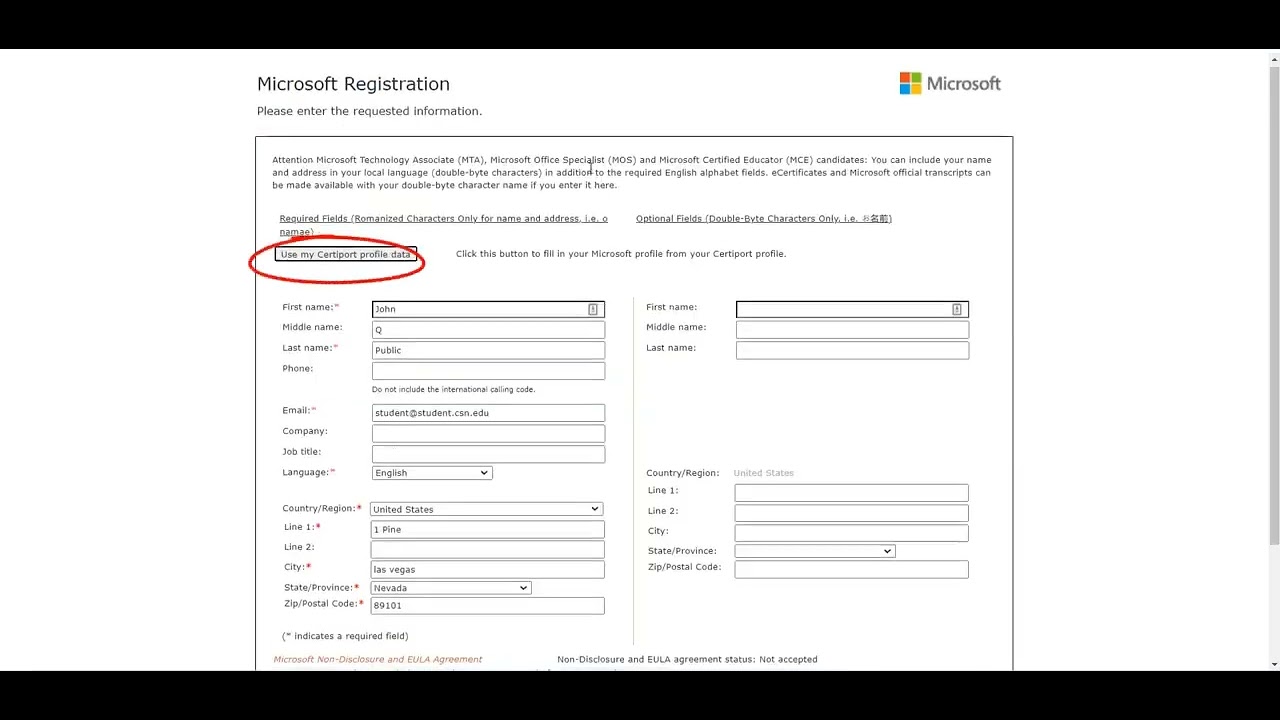The image size is (1280, 720).
Task: Click the EULA agreement status Not accepted text
Action: click(687, 659)
